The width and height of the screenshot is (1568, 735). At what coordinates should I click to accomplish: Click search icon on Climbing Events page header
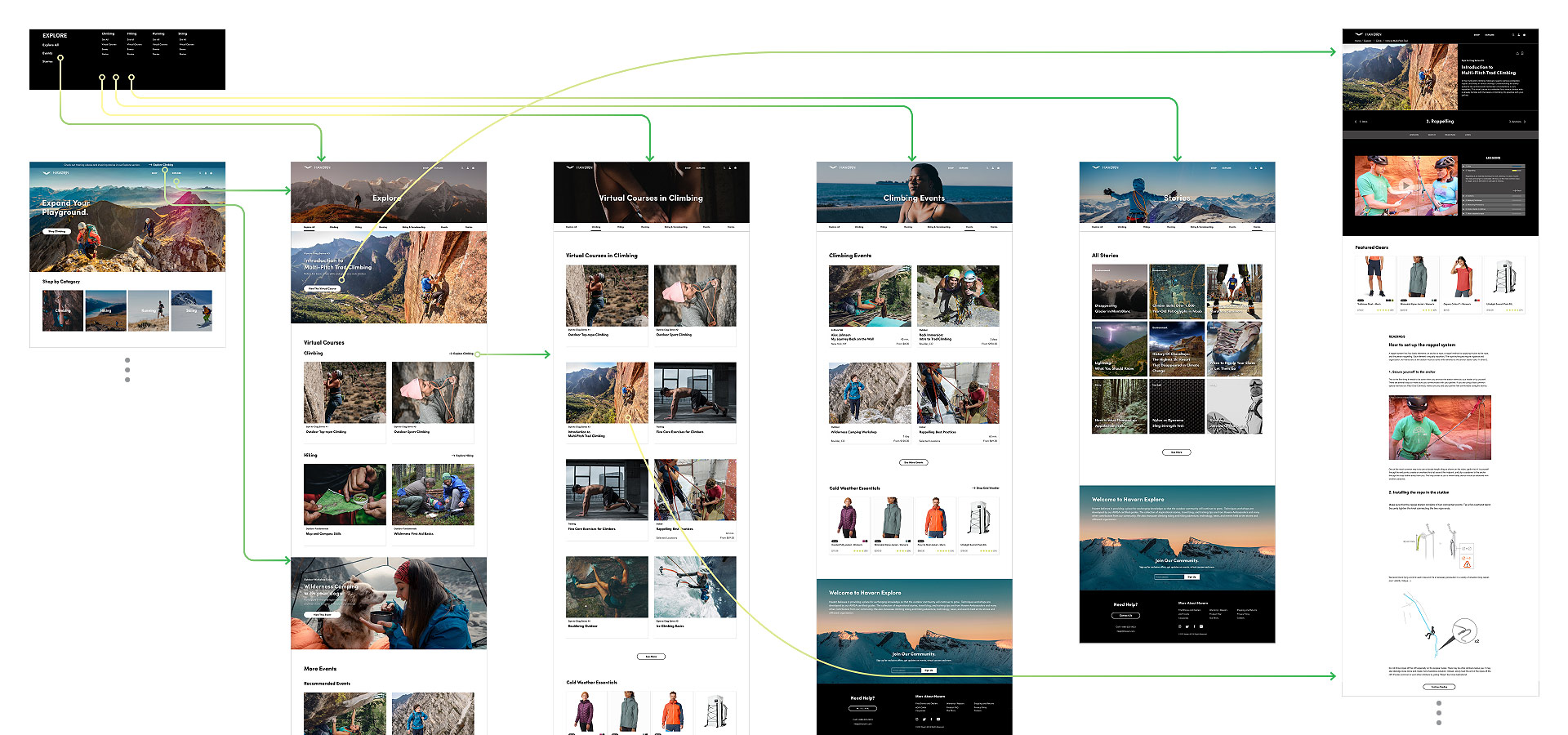tap(987, 167)
